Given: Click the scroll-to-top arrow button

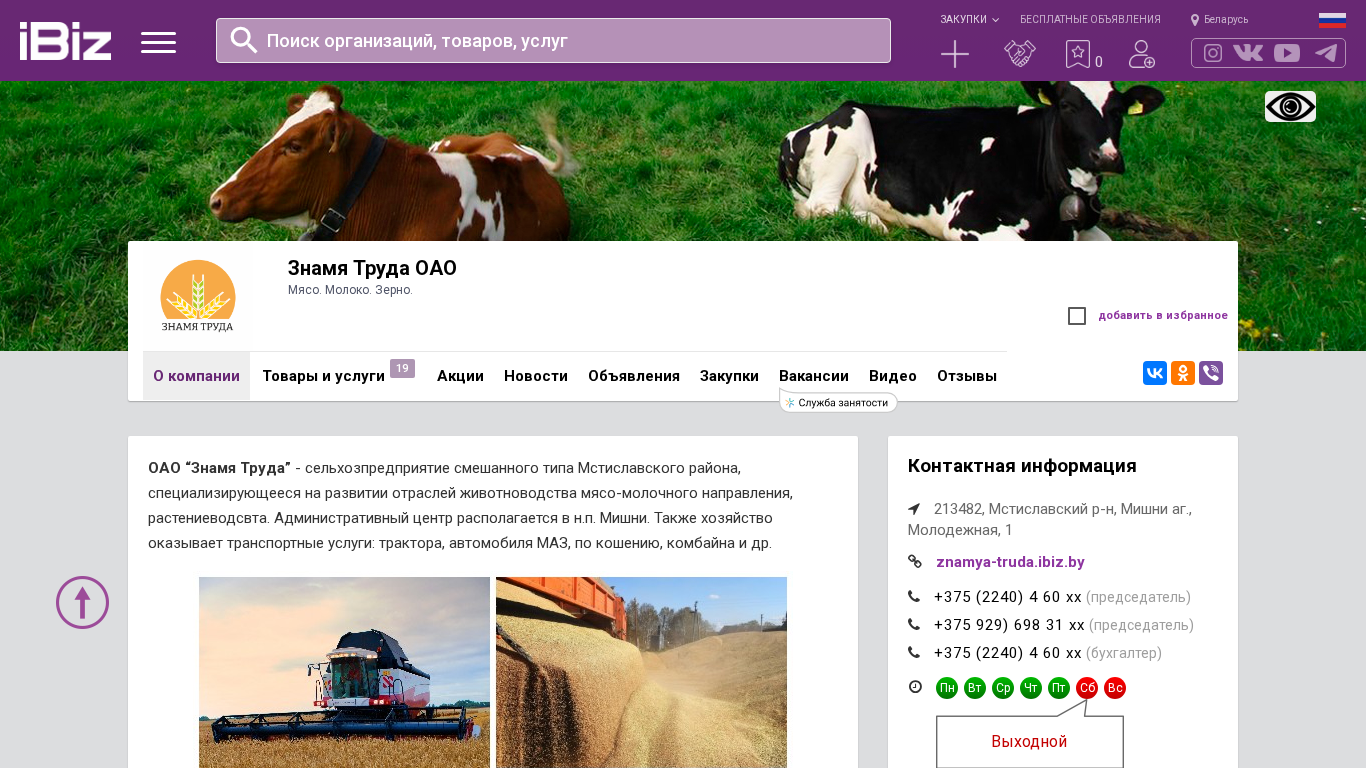Looking at the screenshot, I should click(82, 602).
